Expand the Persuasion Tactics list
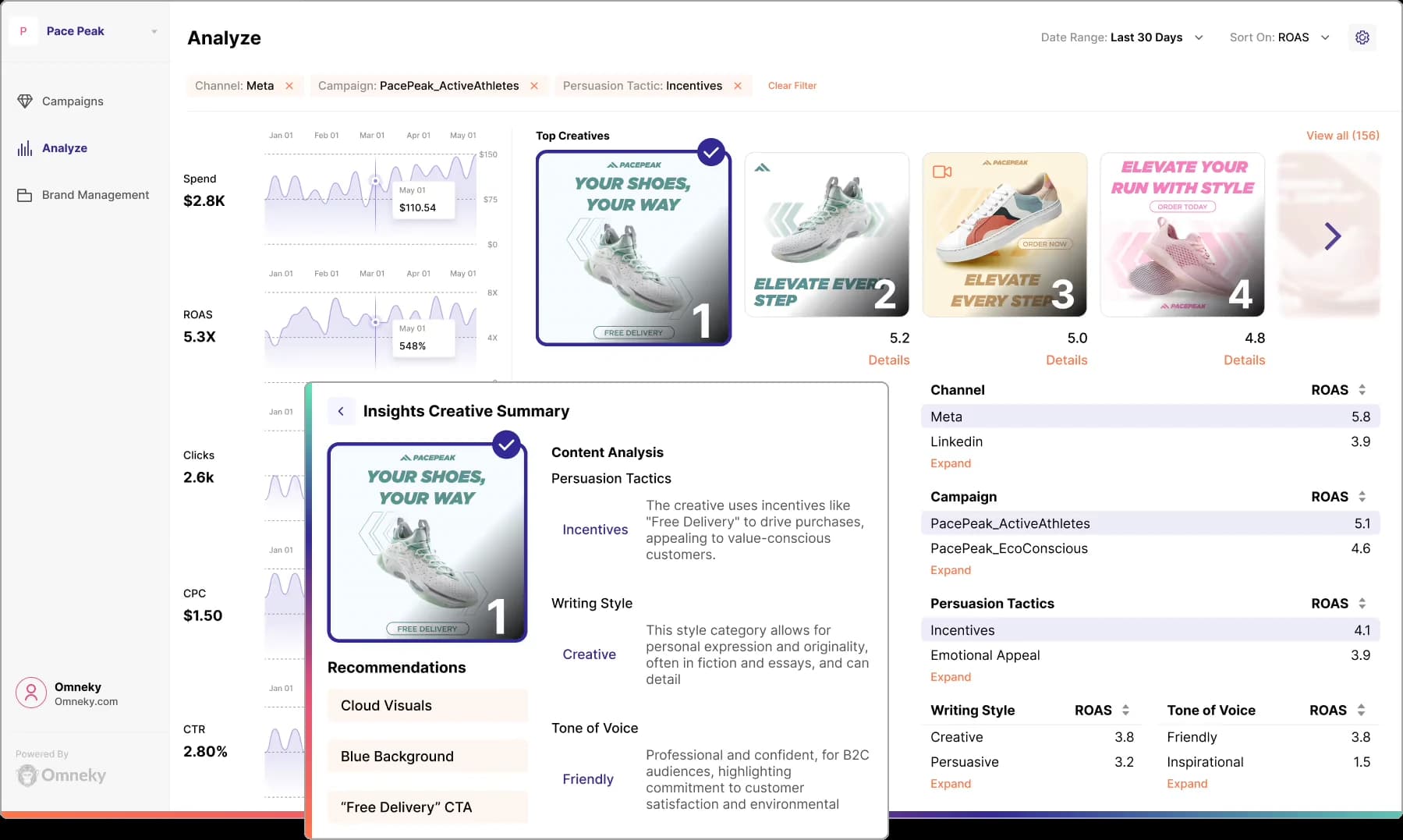This screenshot has width=1403, height=840. coord(951,676)
